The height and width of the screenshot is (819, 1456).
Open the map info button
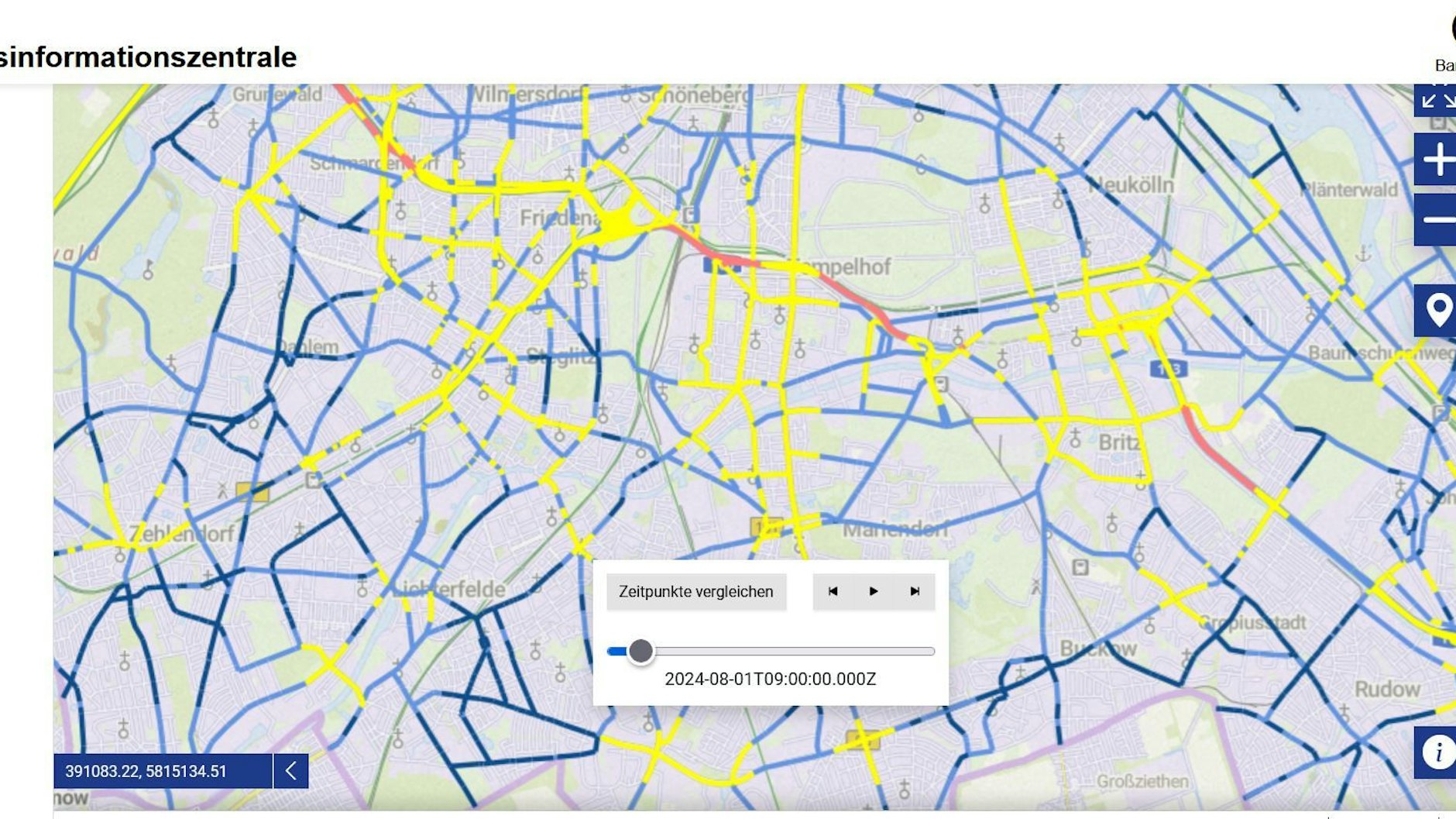1437,752
